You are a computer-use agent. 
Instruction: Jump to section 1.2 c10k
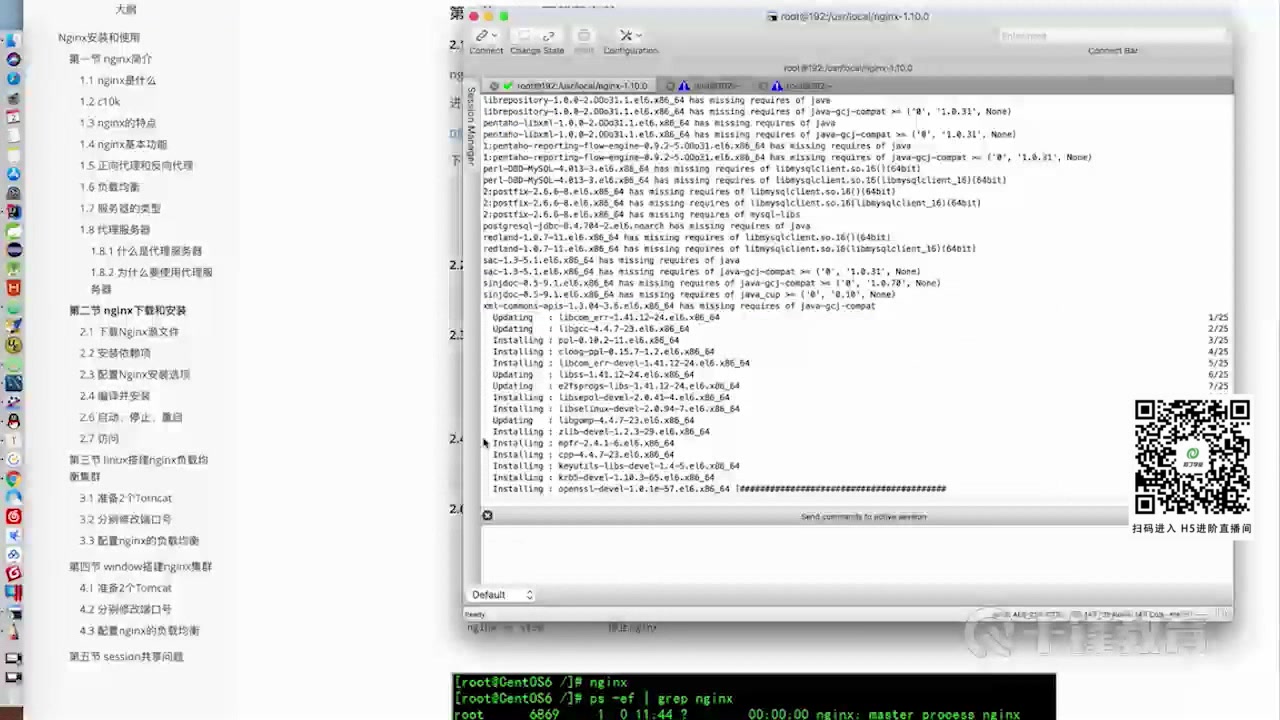coord(100,102)
